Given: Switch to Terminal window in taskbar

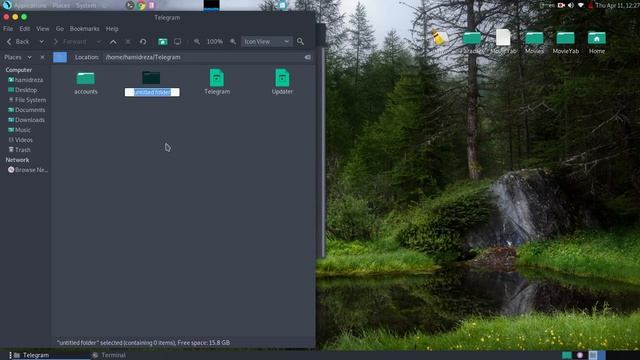Looking at the screenshot, I should tap(109, 355).
